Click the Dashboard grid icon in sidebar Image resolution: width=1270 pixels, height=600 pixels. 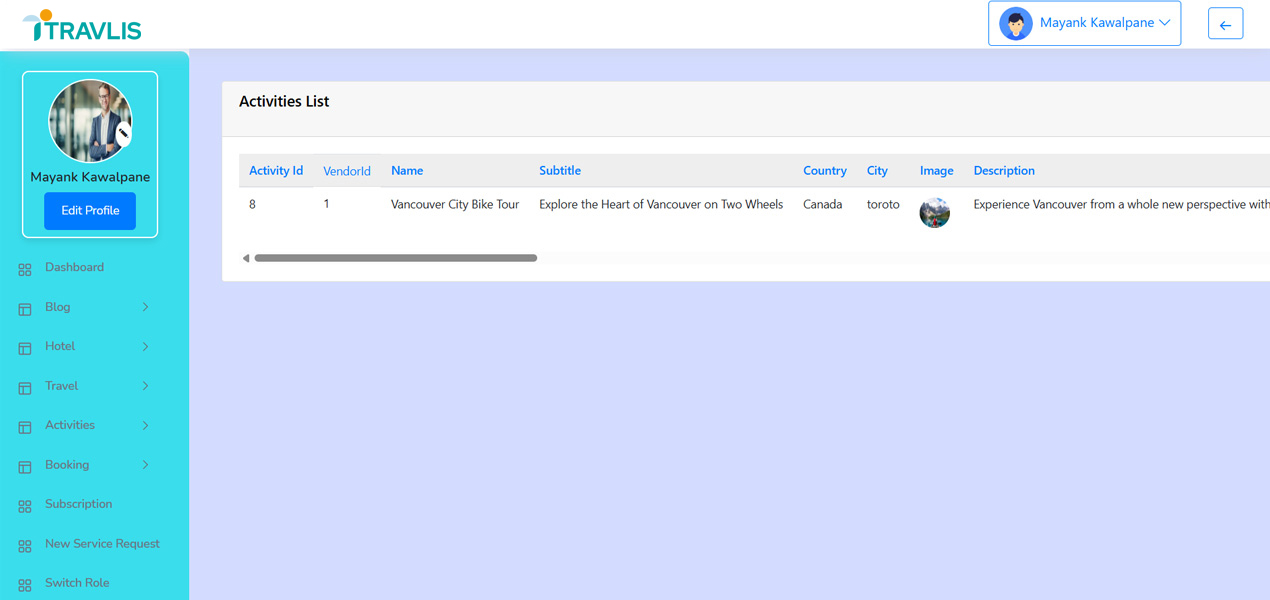point(25,269)
